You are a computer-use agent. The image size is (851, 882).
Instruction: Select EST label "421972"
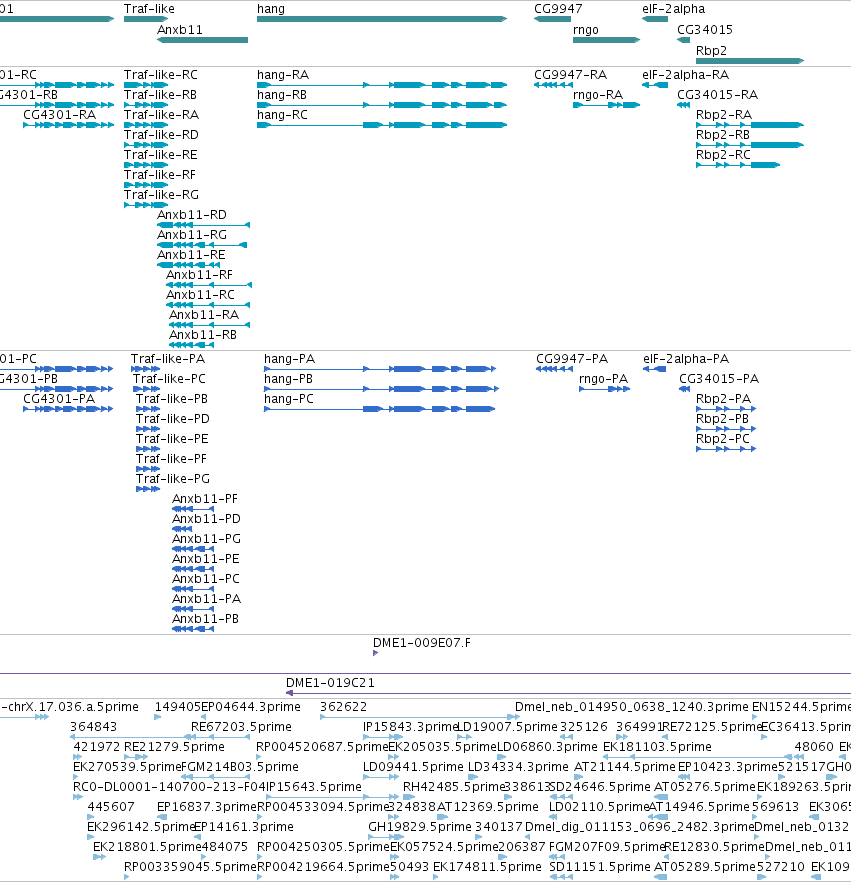point(97,747)
